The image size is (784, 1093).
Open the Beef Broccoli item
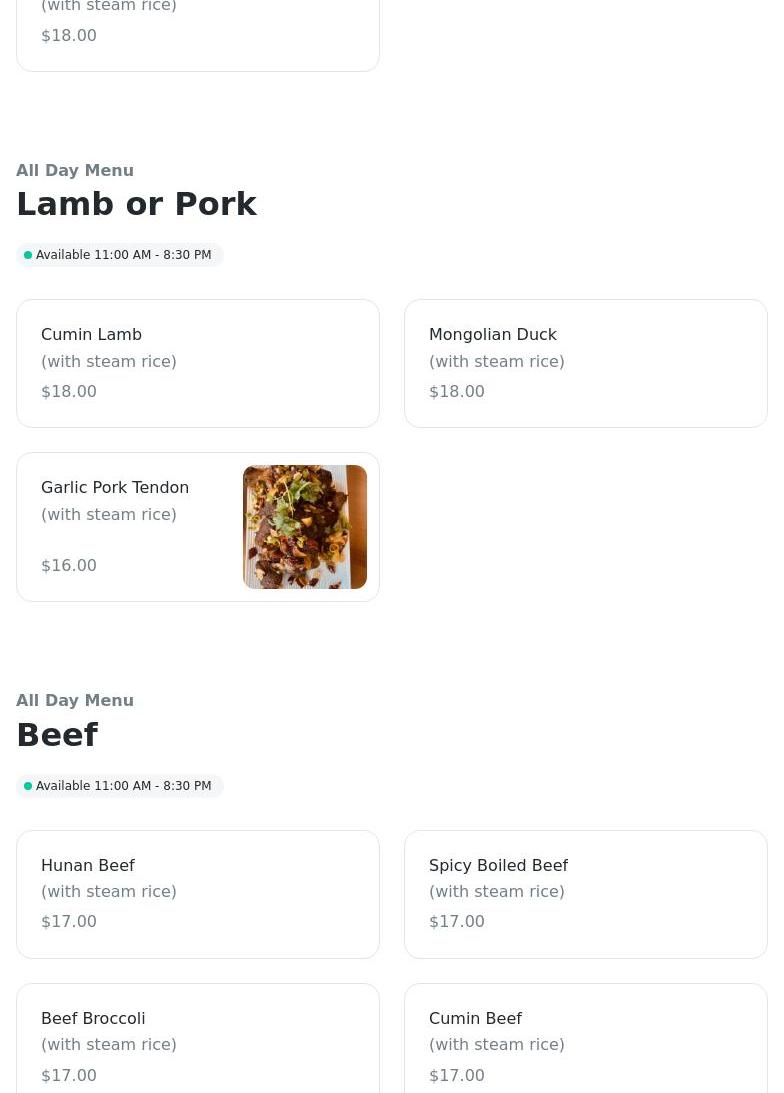point(198,1039)
